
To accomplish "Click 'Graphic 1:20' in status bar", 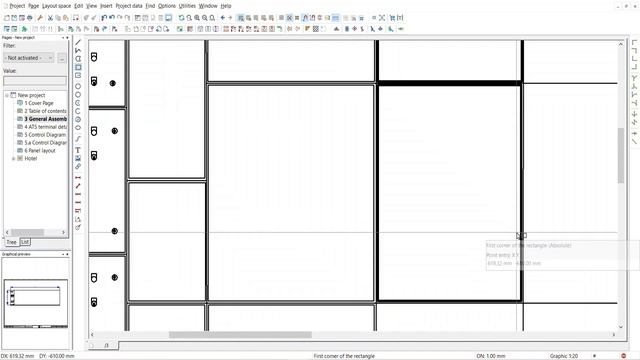I will (564, 356).
